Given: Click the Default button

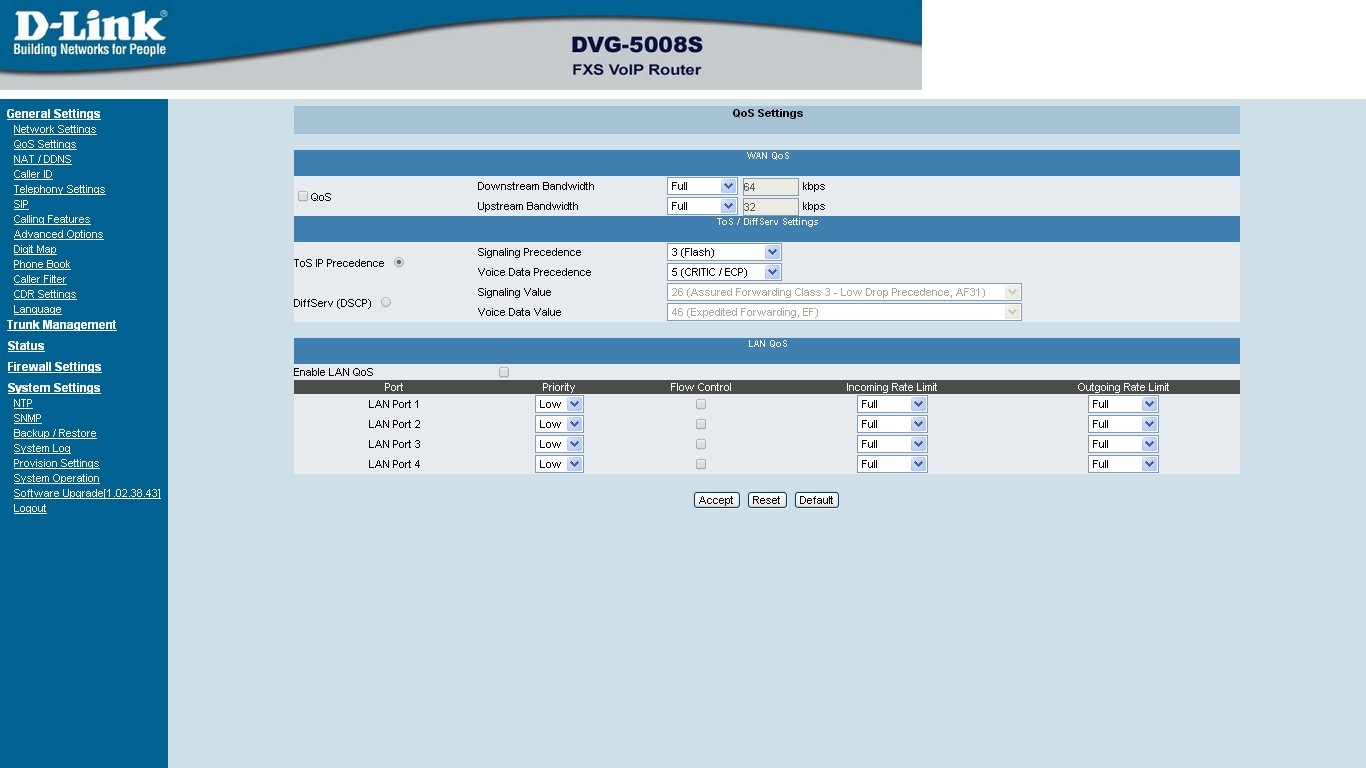Looking at the screenshot, I should coord(816,500).
